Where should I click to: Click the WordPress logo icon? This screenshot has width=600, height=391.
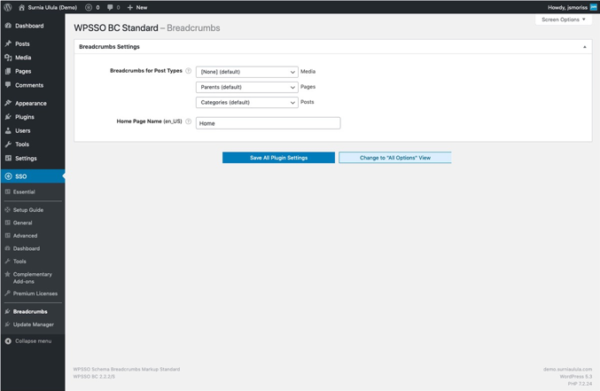[8, 7]
